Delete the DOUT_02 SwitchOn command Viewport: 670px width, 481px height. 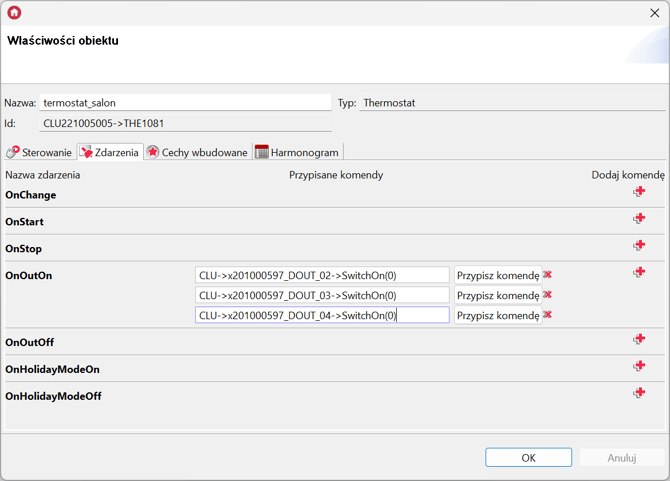pyautogui.click(x=548, y=275)
